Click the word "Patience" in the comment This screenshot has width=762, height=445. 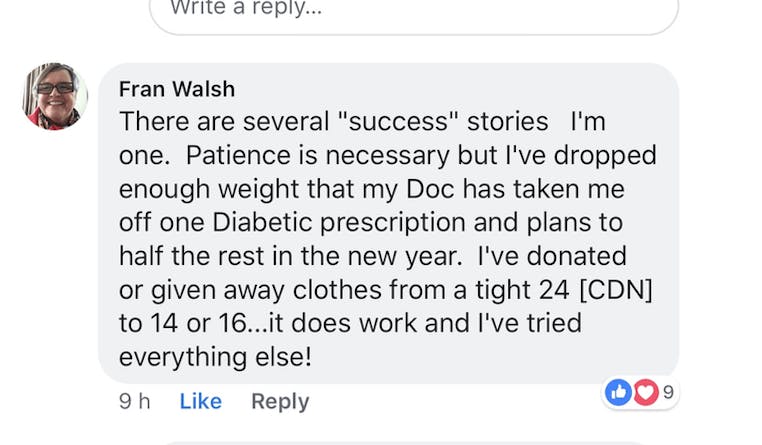tap(235, 156)
